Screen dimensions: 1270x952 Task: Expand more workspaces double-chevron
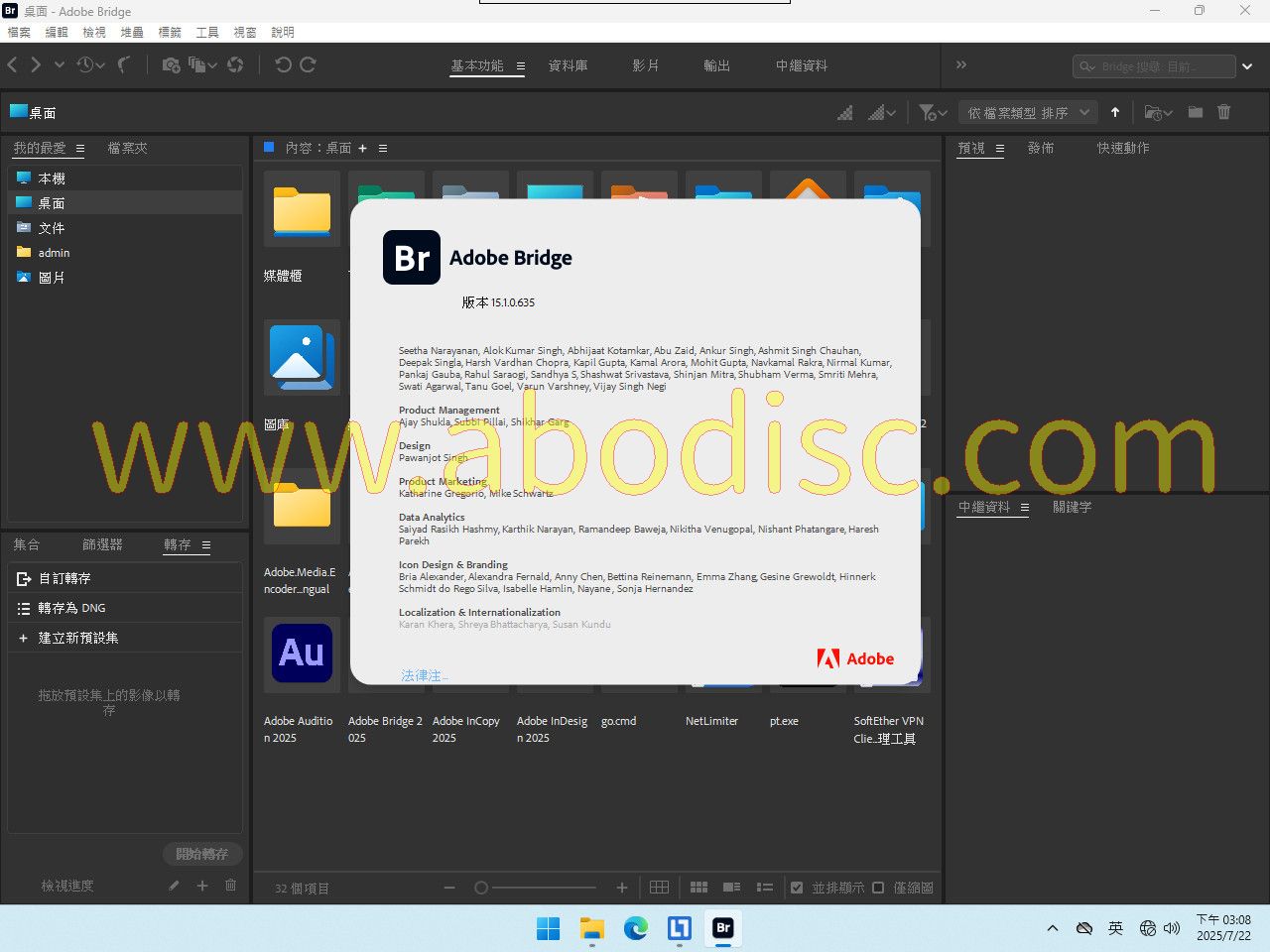(960, 64)
